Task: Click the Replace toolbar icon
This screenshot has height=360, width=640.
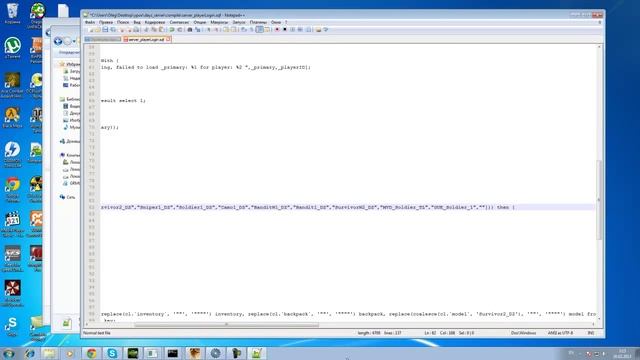Action: (x=197, y=29)
